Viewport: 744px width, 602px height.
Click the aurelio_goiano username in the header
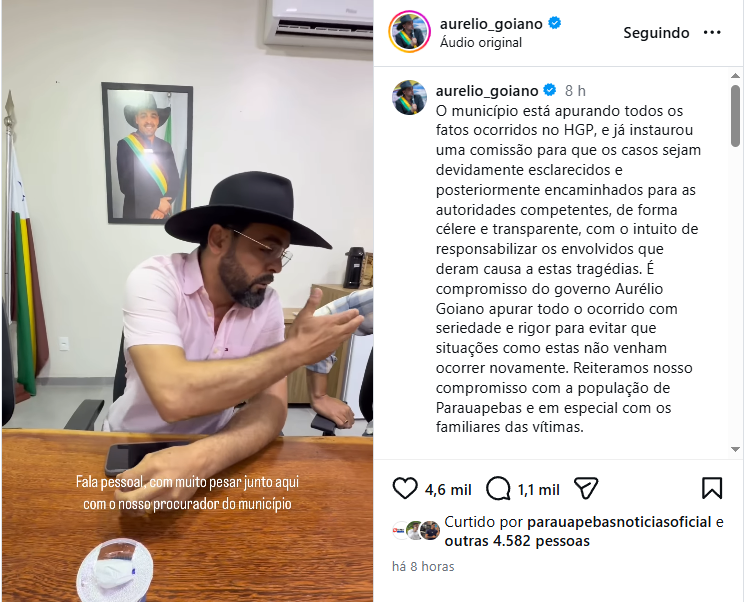click(x=491, y=24)
